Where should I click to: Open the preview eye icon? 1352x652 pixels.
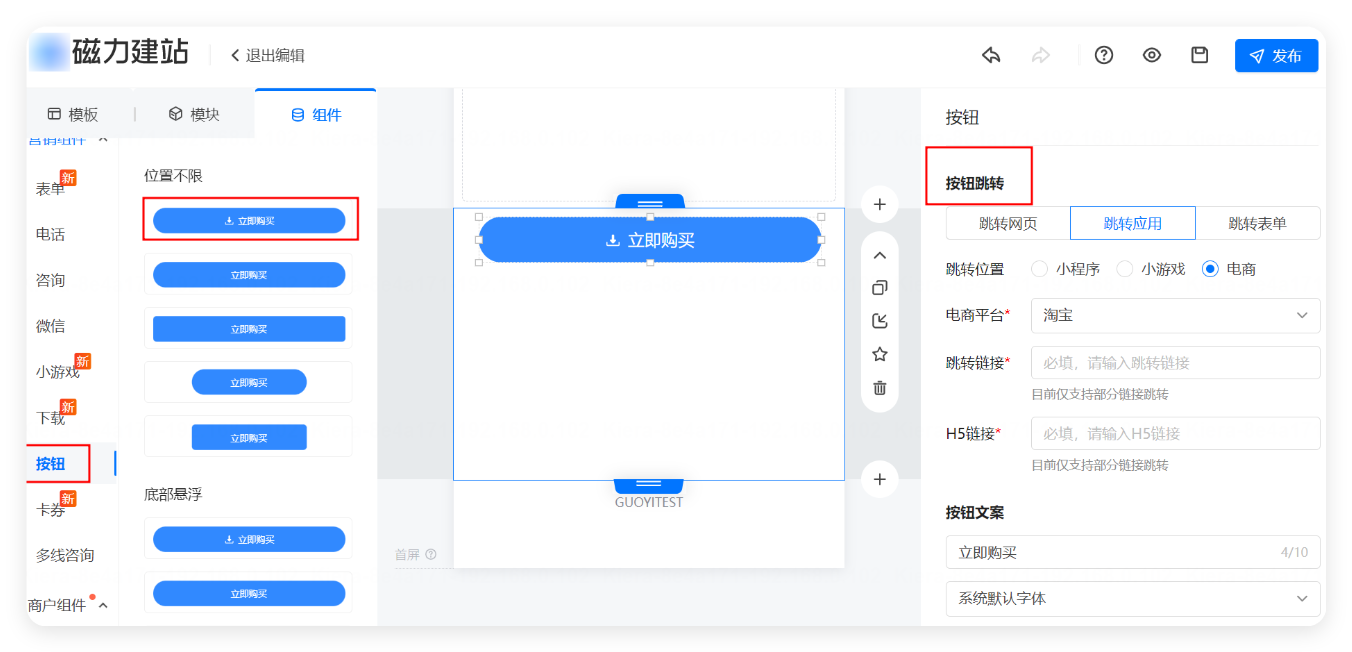(1151, 56)
